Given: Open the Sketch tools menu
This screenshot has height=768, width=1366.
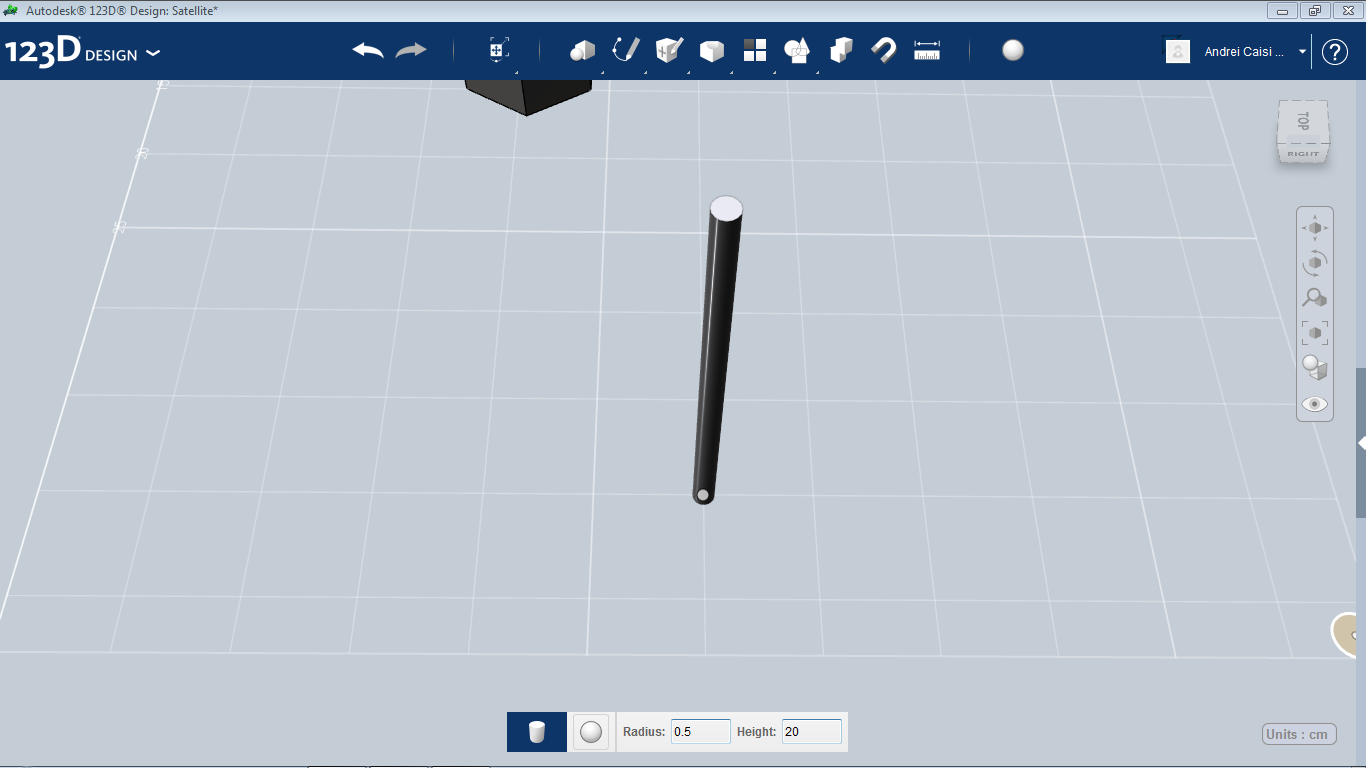Looking at the screenshot, I should coord(625,51).
